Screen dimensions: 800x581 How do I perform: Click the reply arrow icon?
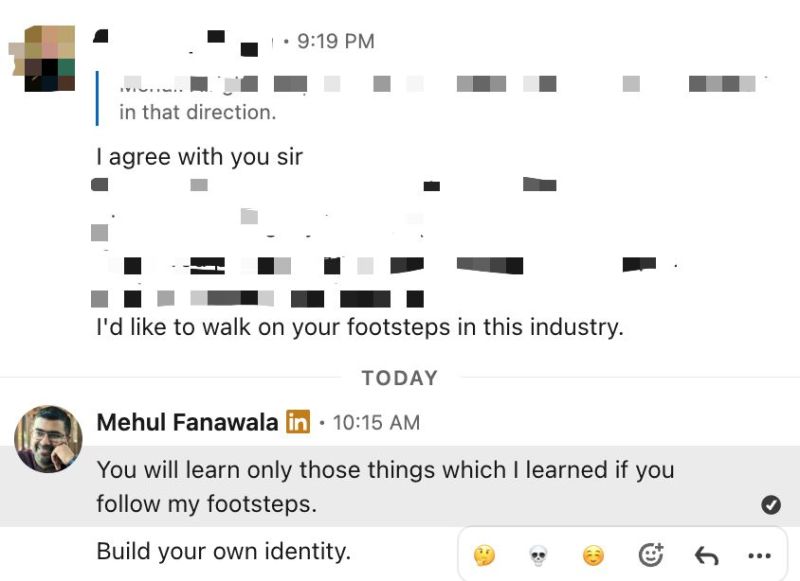706,555
